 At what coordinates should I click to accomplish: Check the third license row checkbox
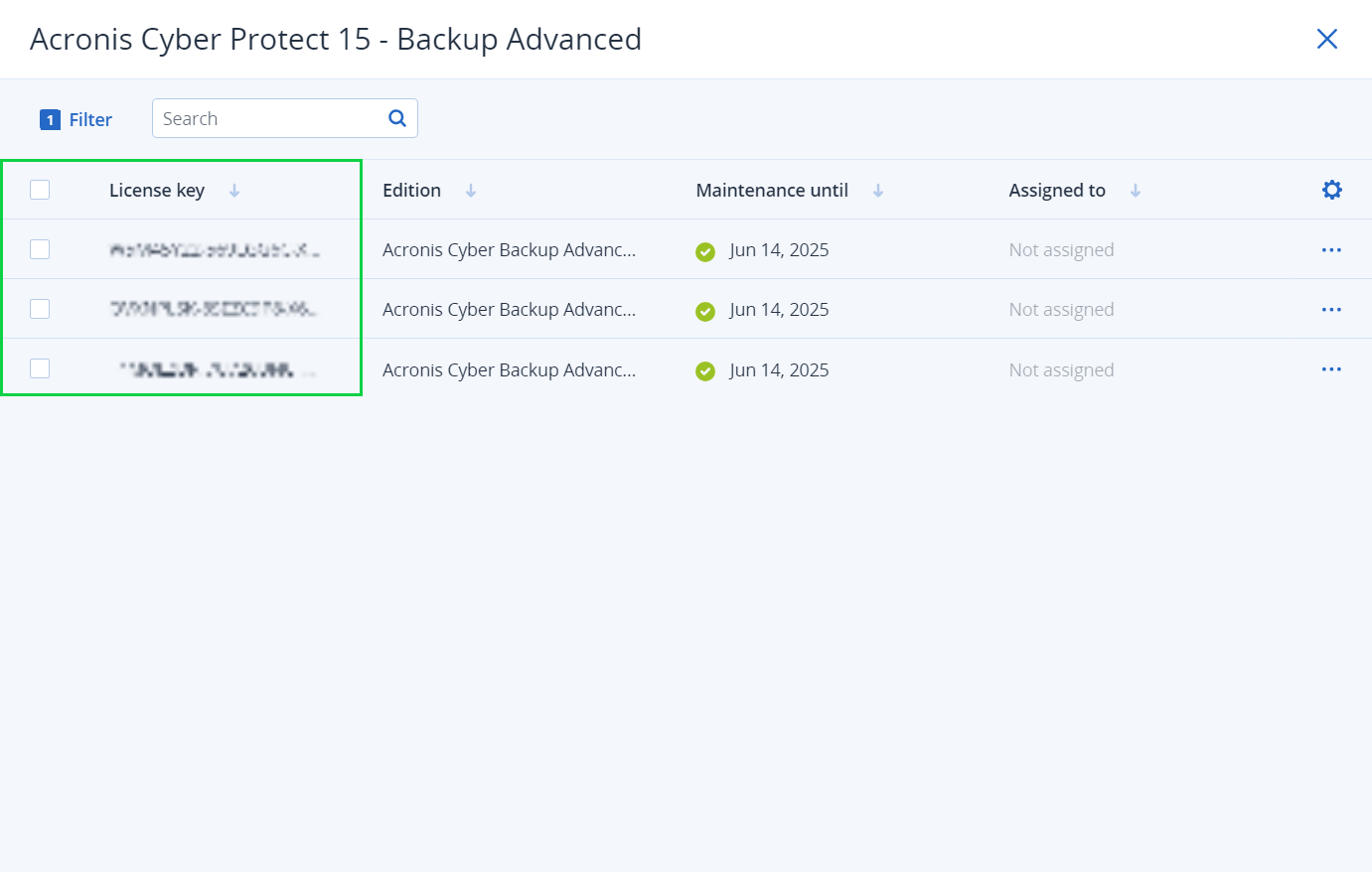tap(40, 368)
